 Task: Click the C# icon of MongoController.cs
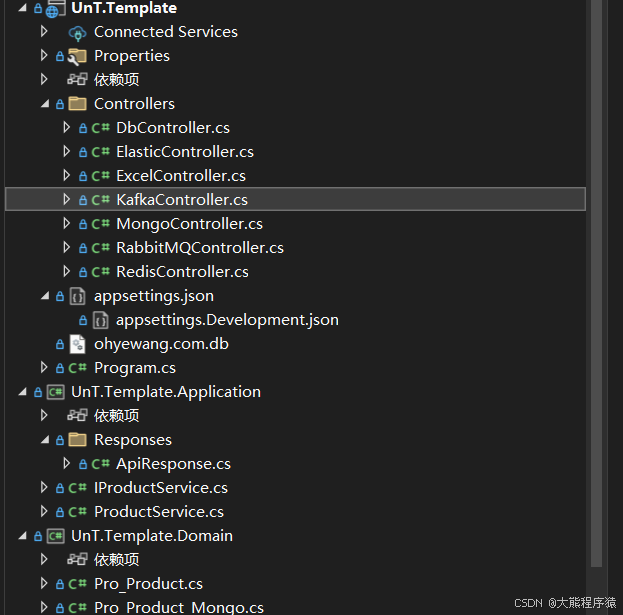pos(100,224)
